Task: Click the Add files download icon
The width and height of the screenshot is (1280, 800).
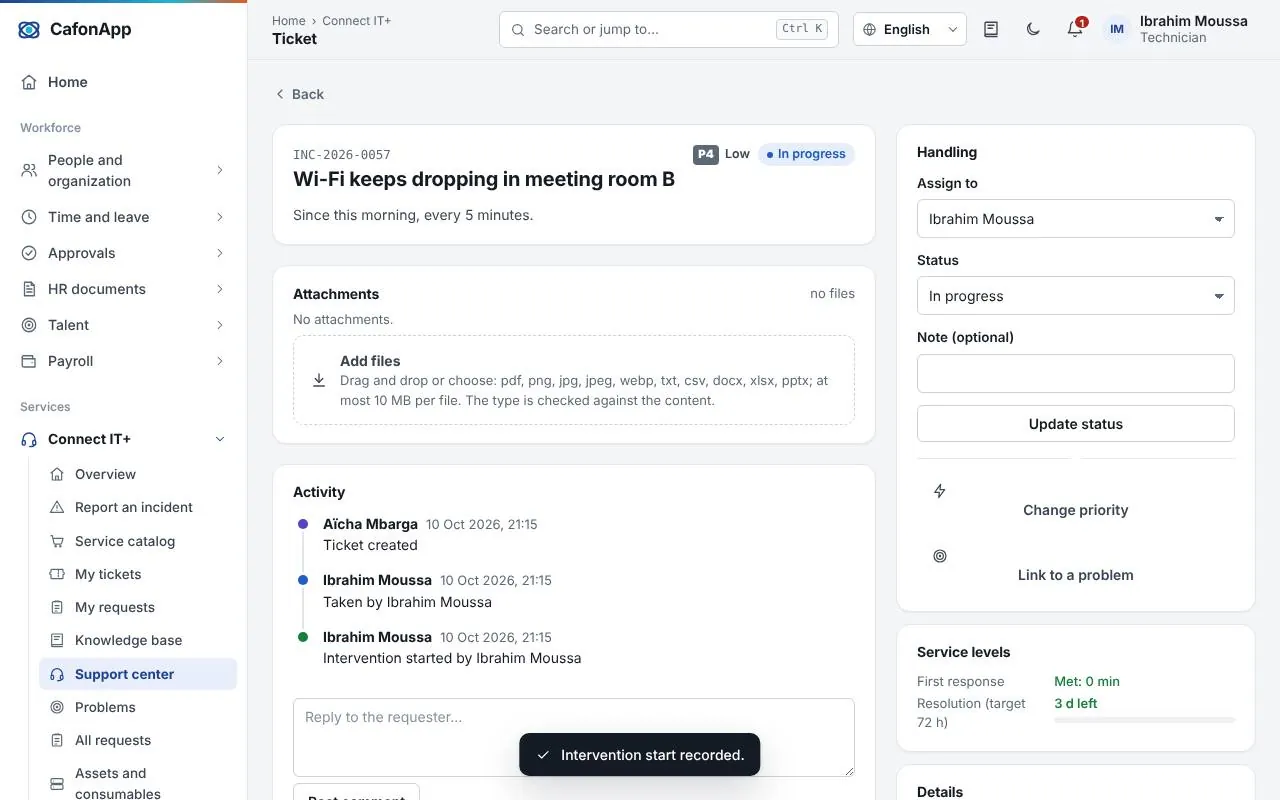Action: pos(319,380)
